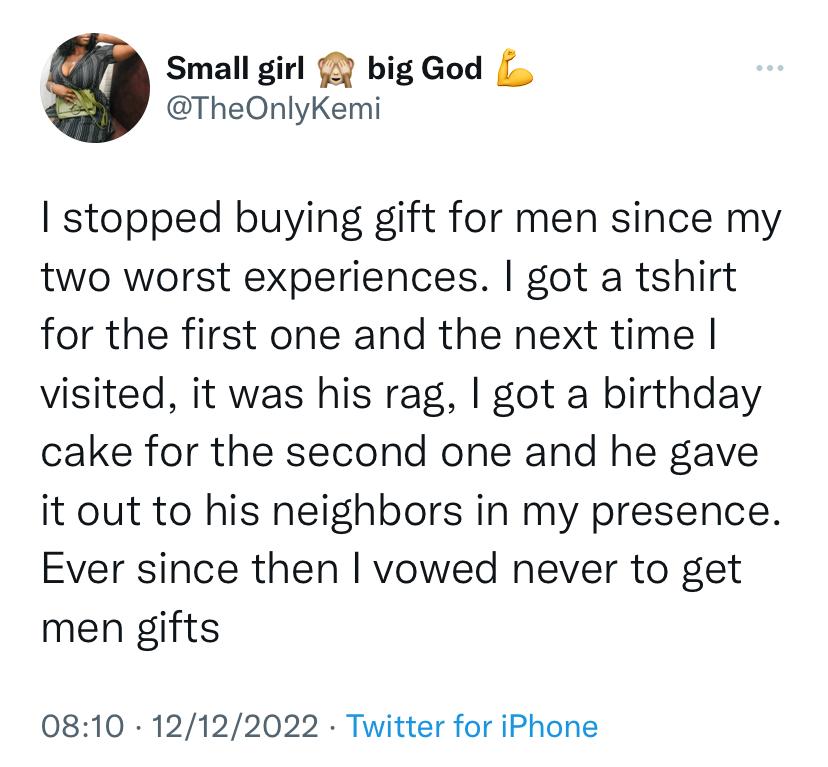
Task: Click the tweet's last line 'men gifts'
Action: point(130,629)
